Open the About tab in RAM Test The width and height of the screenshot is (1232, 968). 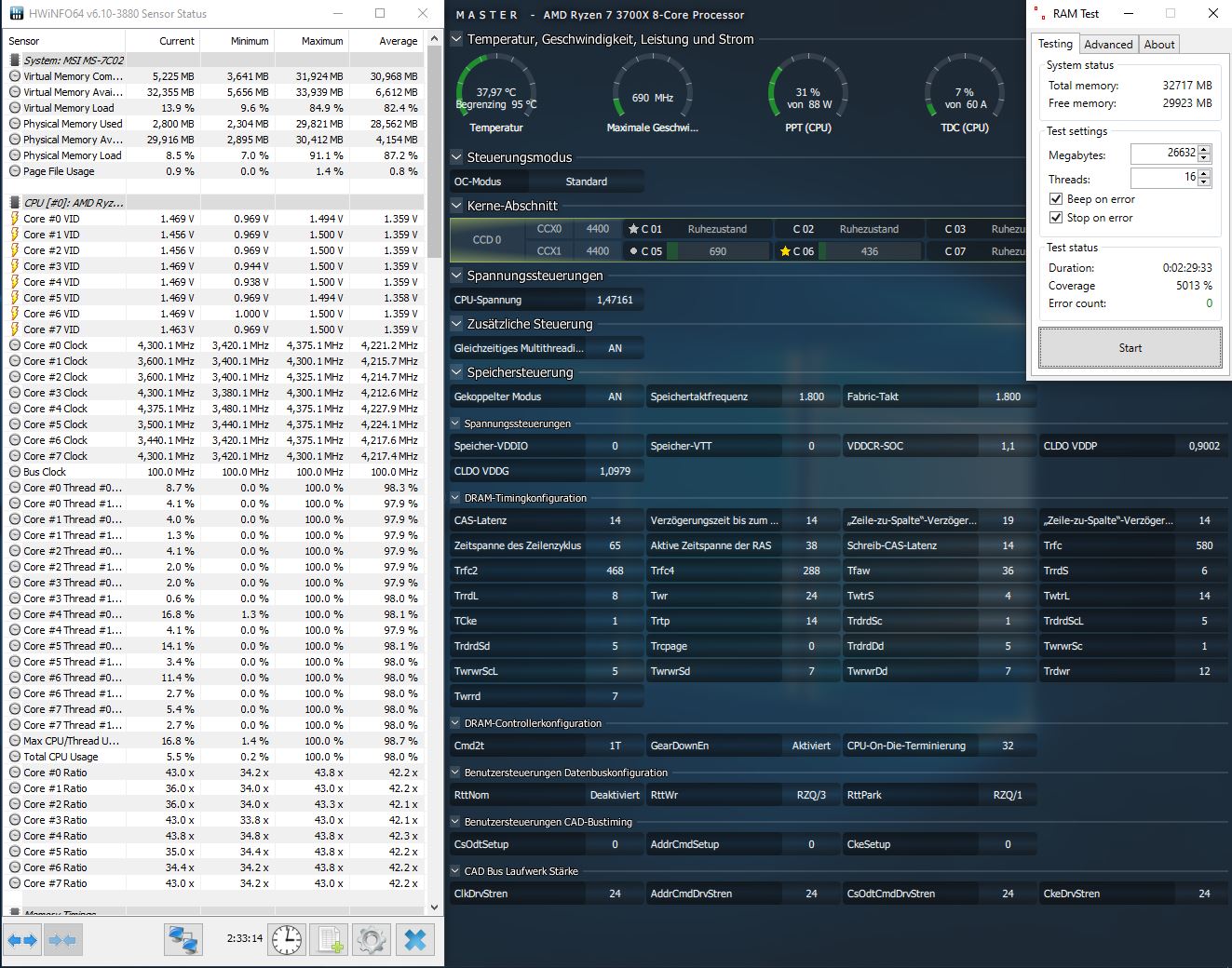1158,45
